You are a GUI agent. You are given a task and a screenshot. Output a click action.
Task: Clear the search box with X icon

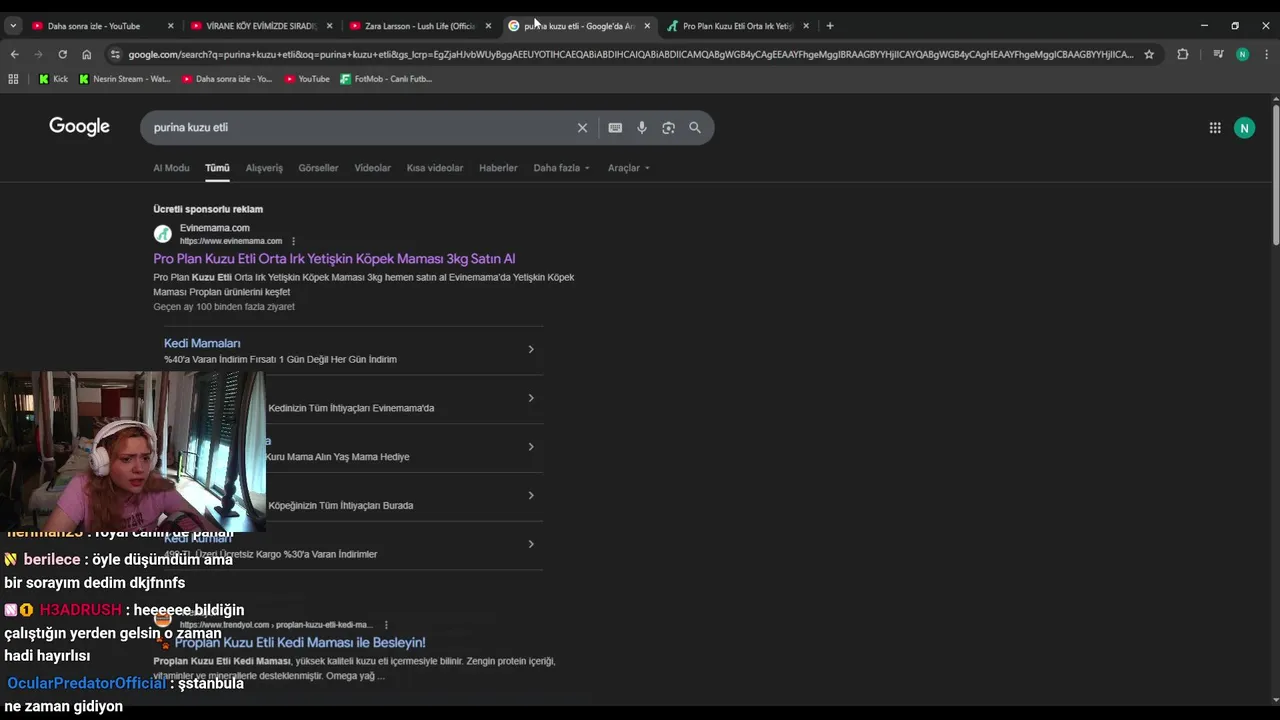582,128
